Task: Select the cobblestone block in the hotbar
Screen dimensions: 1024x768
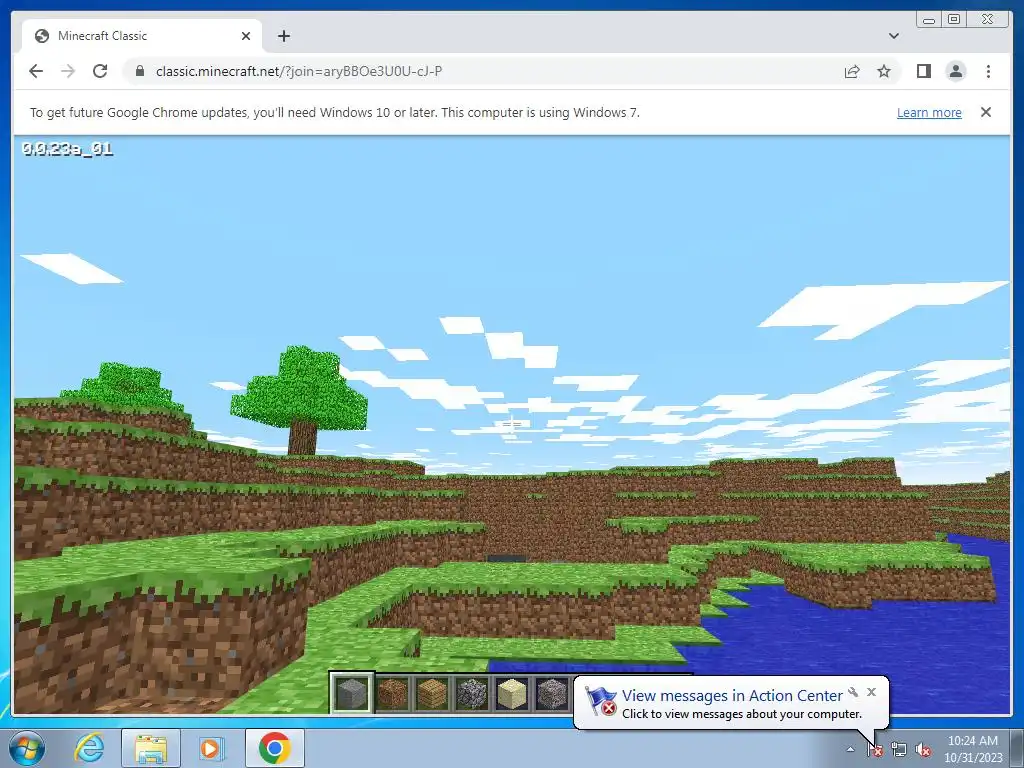Action: 472,693
